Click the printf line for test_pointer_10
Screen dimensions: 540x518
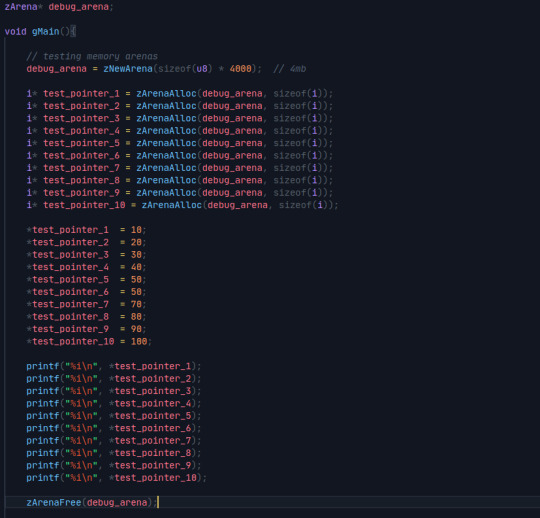[x=116, y=478]
